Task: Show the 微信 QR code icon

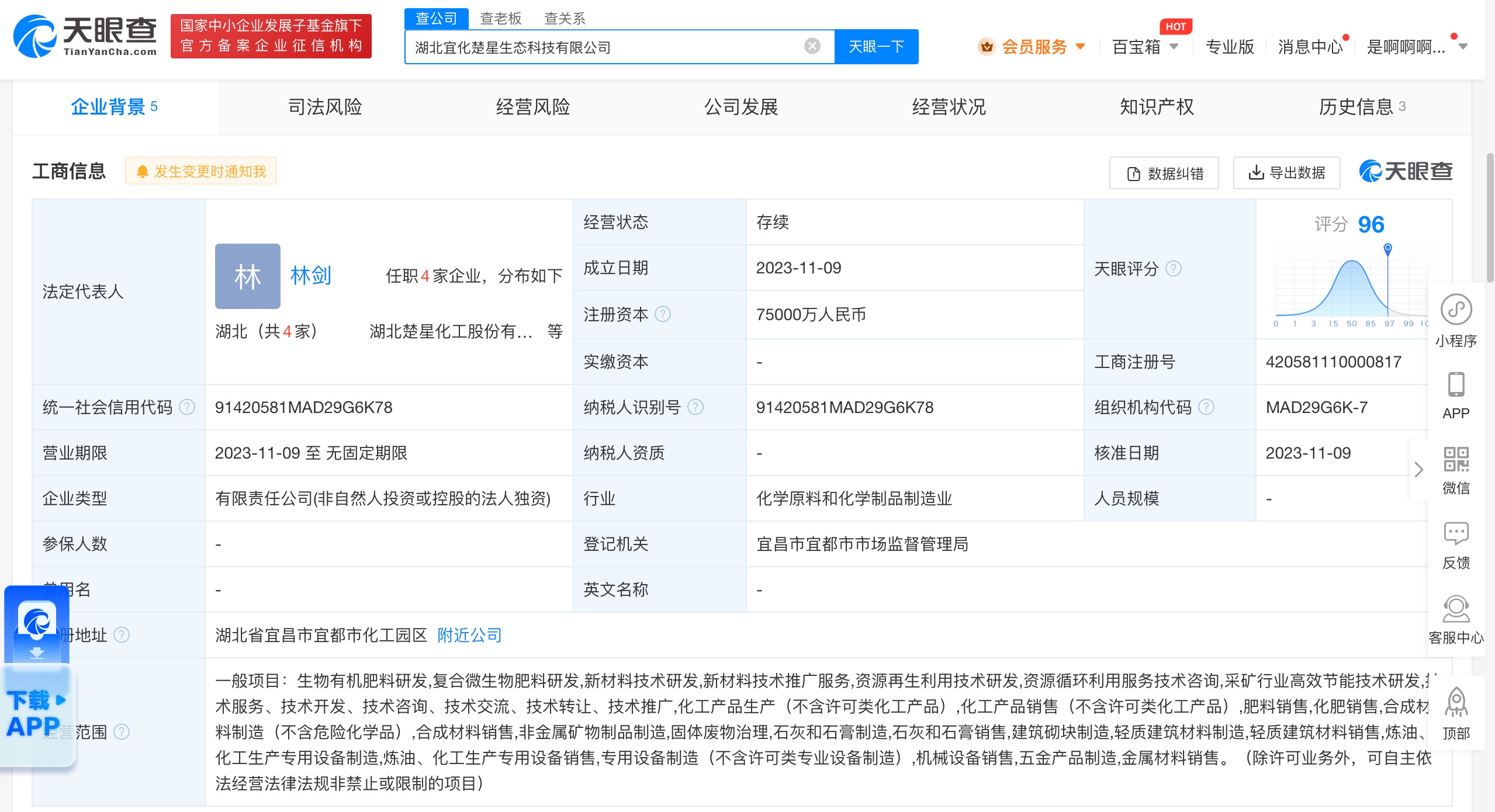Action: (1456, 460)
